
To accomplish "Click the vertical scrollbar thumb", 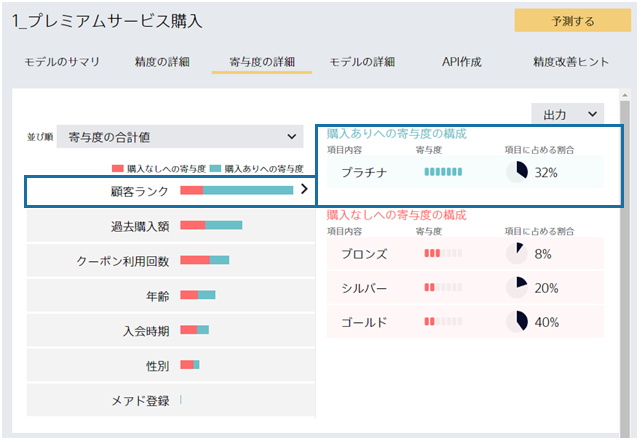I will coord(625,269).
